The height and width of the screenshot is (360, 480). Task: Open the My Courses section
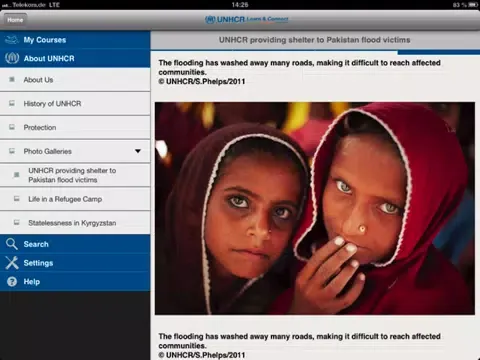75,40
